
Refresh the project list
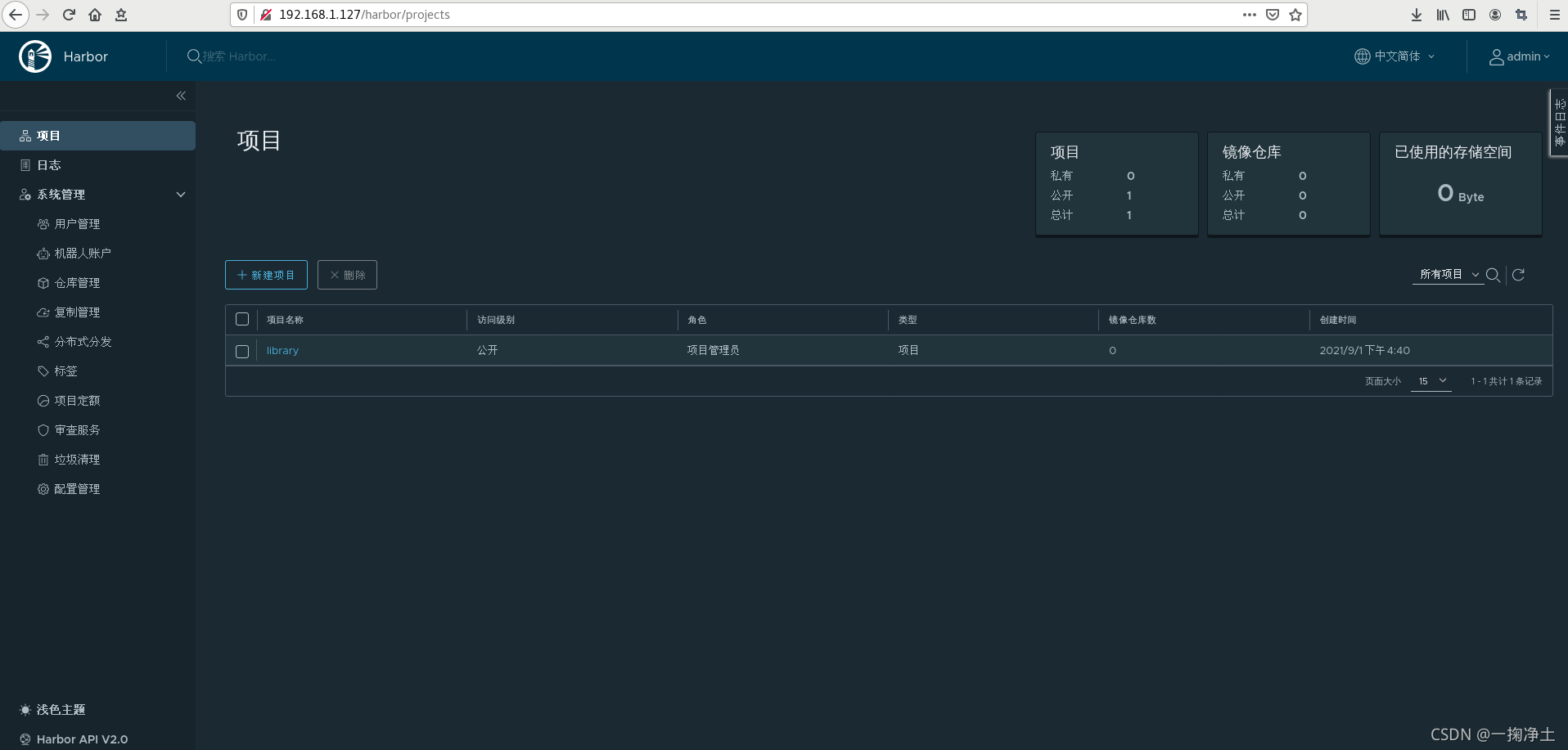pyautogui.click(x=1518, y=275)
